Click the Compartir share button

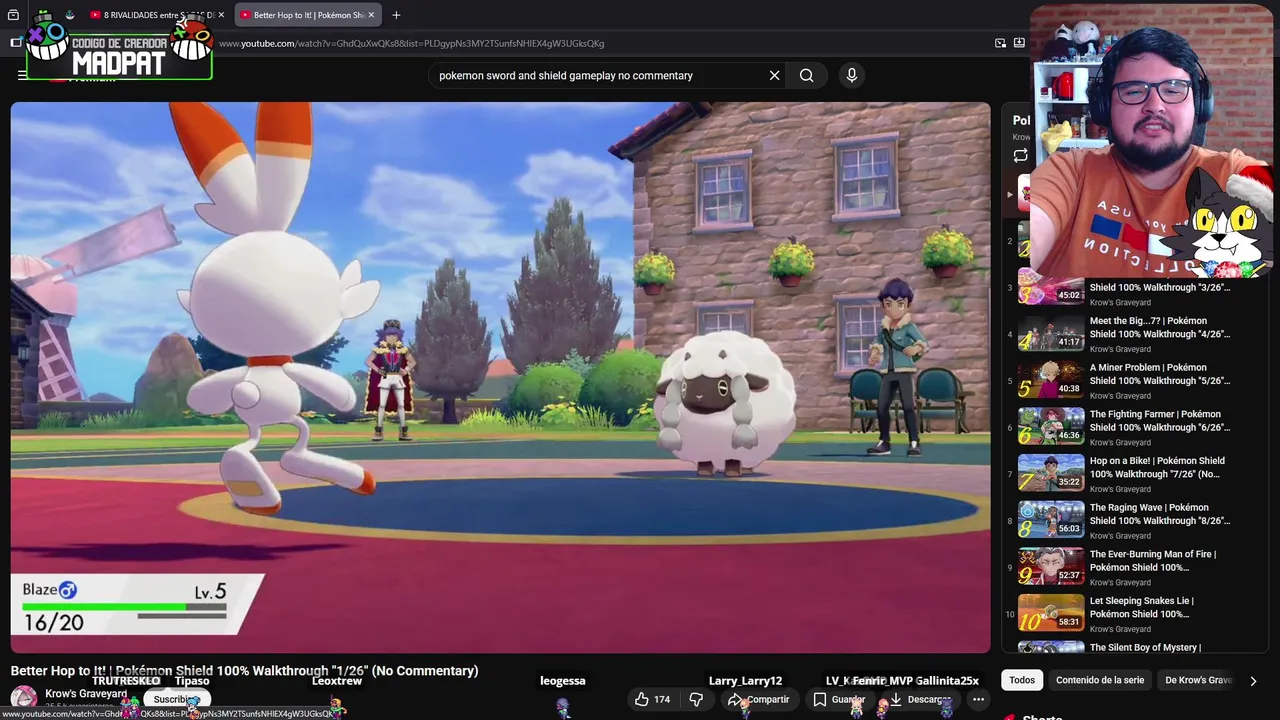(x=759, y=699)
